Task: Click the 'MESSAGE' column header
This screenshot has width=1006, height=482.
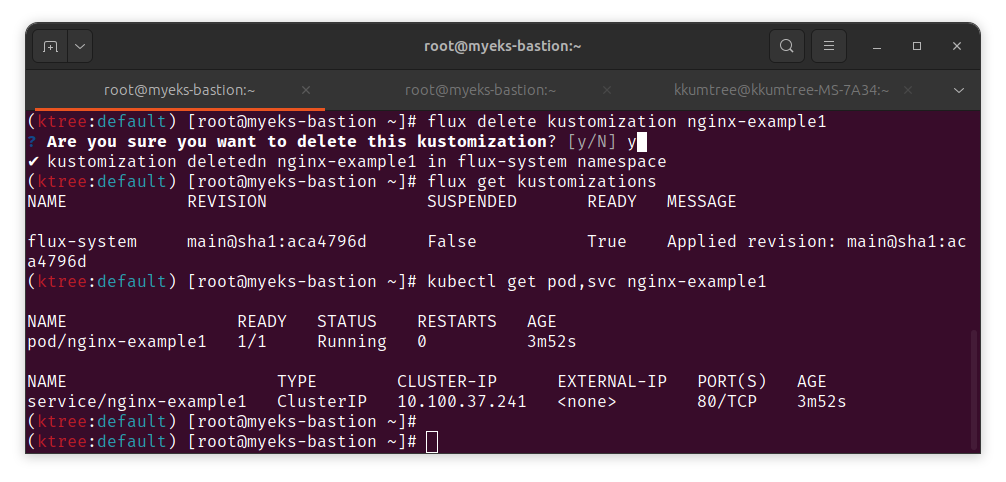Action: pos(702,202)
